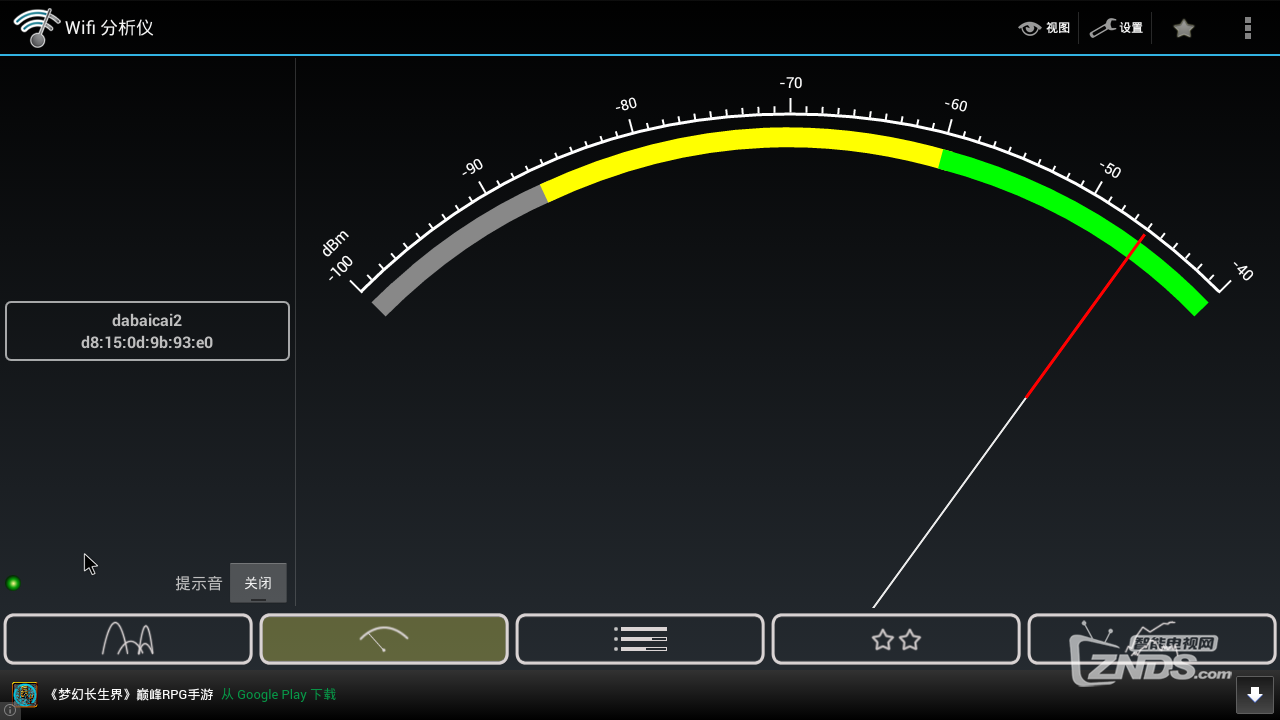
Task: Select the dabaicai2 network entry
Action: pos(147,331)
